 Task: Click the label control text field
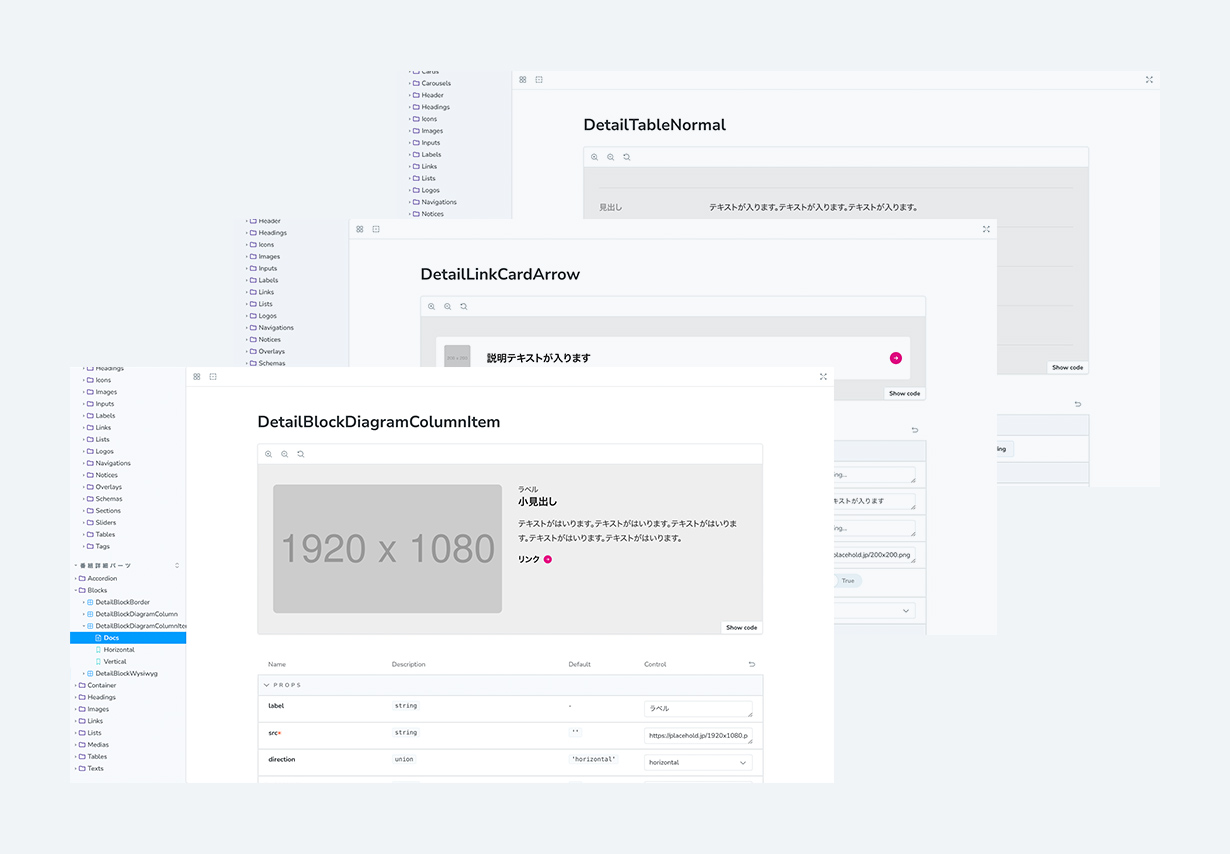coord(697,708)
